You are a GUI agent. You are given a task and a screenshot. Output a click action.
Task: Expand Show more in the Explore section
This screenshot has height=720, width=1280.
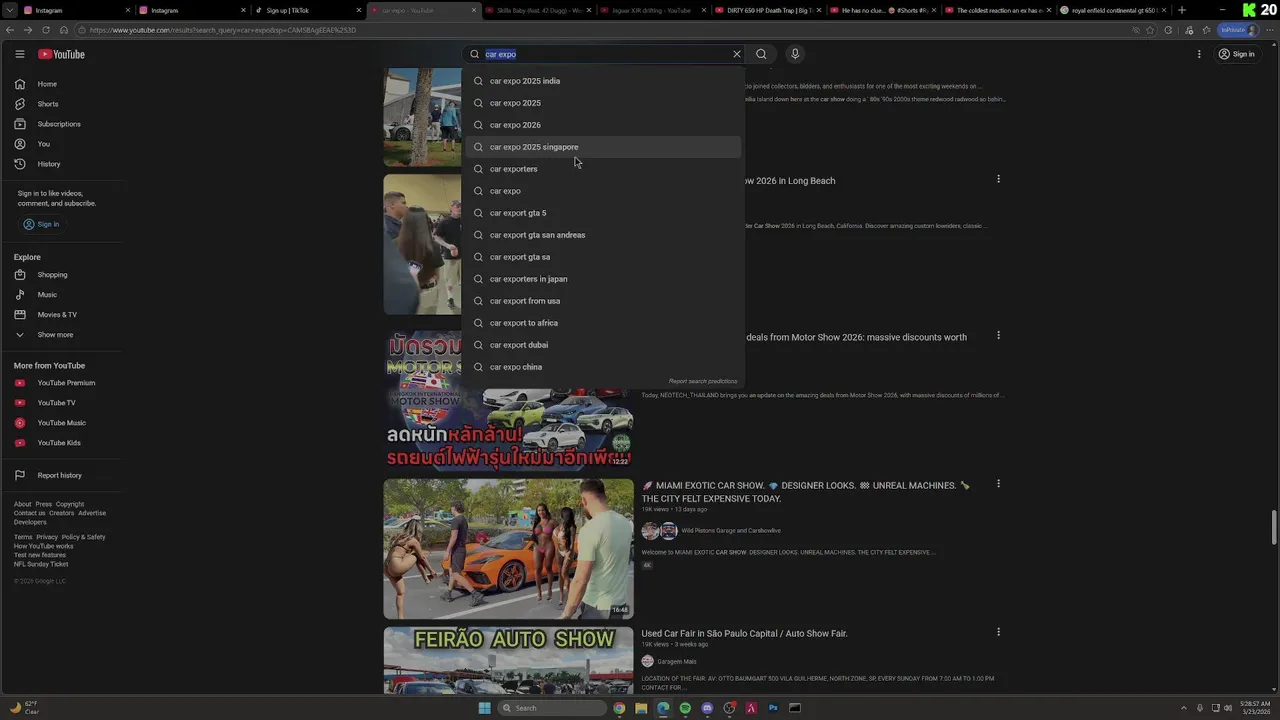tap(60, 335)
